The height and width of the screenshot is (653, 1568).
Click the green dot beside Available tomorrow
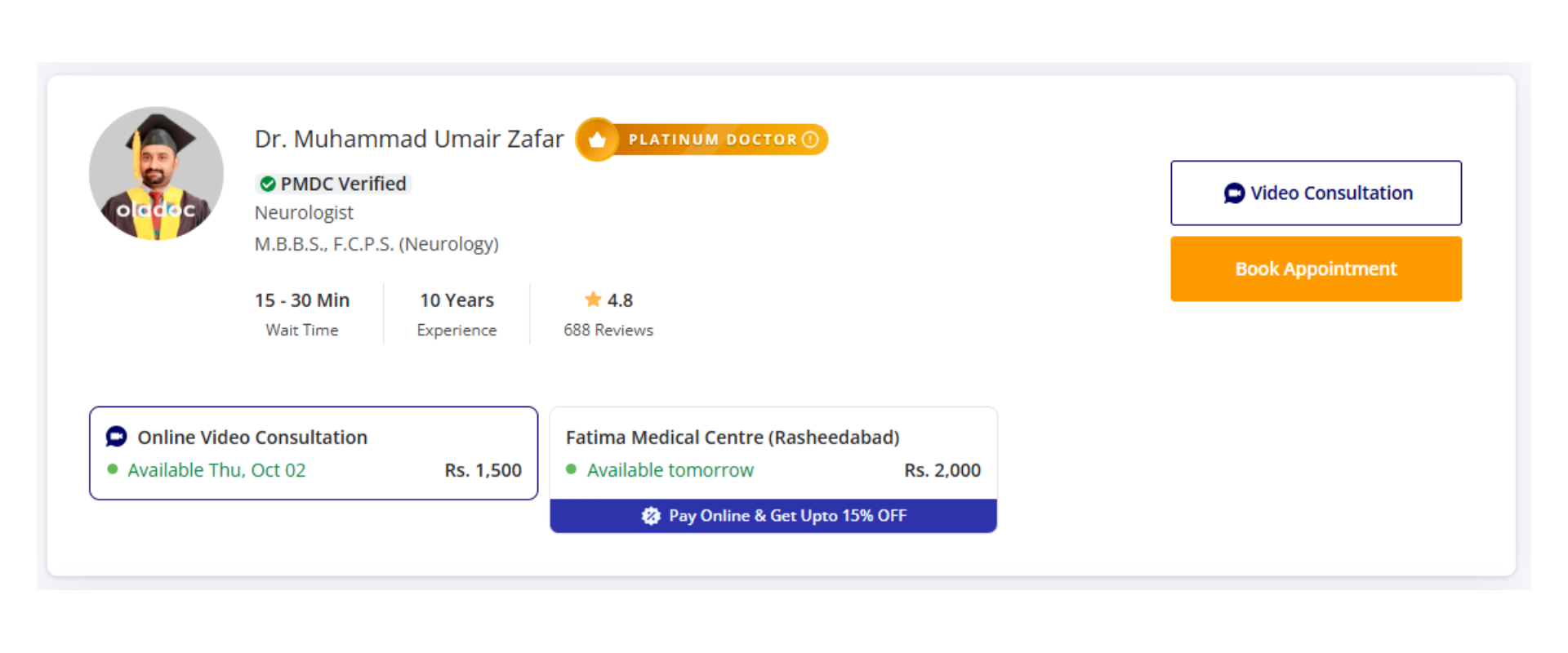coord(572,469)
